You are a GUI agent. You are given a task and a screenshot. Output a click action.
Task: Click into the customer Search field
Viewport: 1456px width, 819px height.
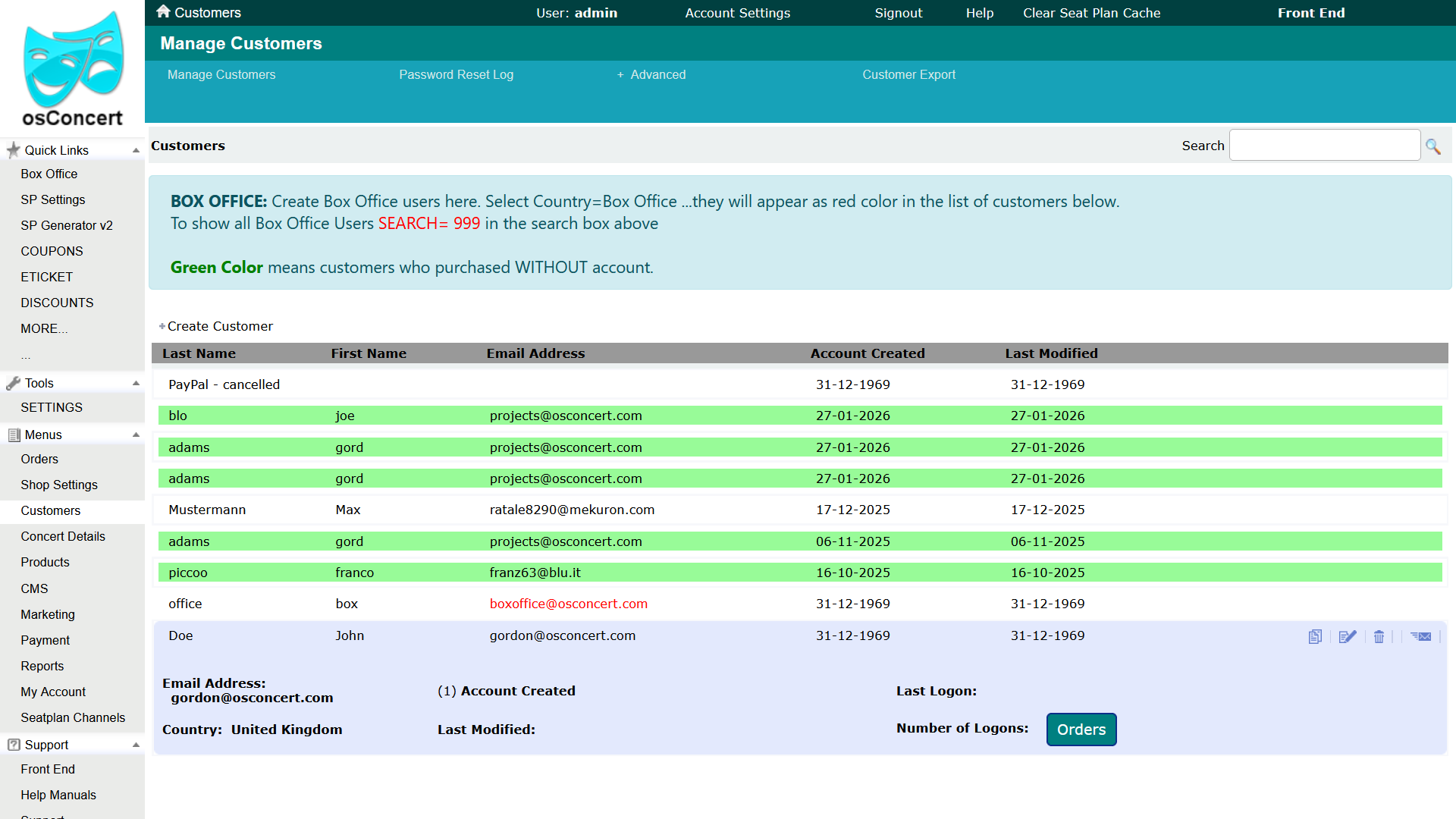tap(1324, 145)
